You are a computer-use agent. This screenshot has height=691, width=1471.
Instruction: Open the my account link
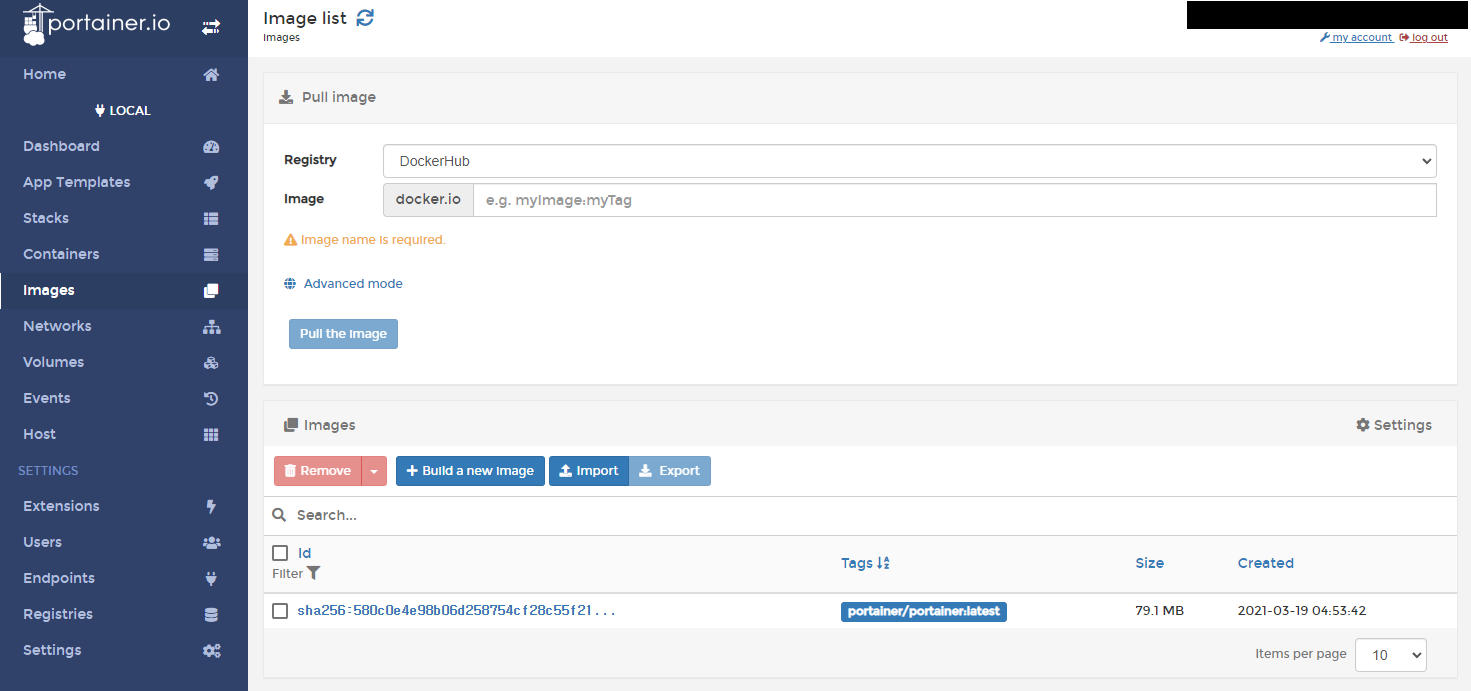(x=1361, y=38)
